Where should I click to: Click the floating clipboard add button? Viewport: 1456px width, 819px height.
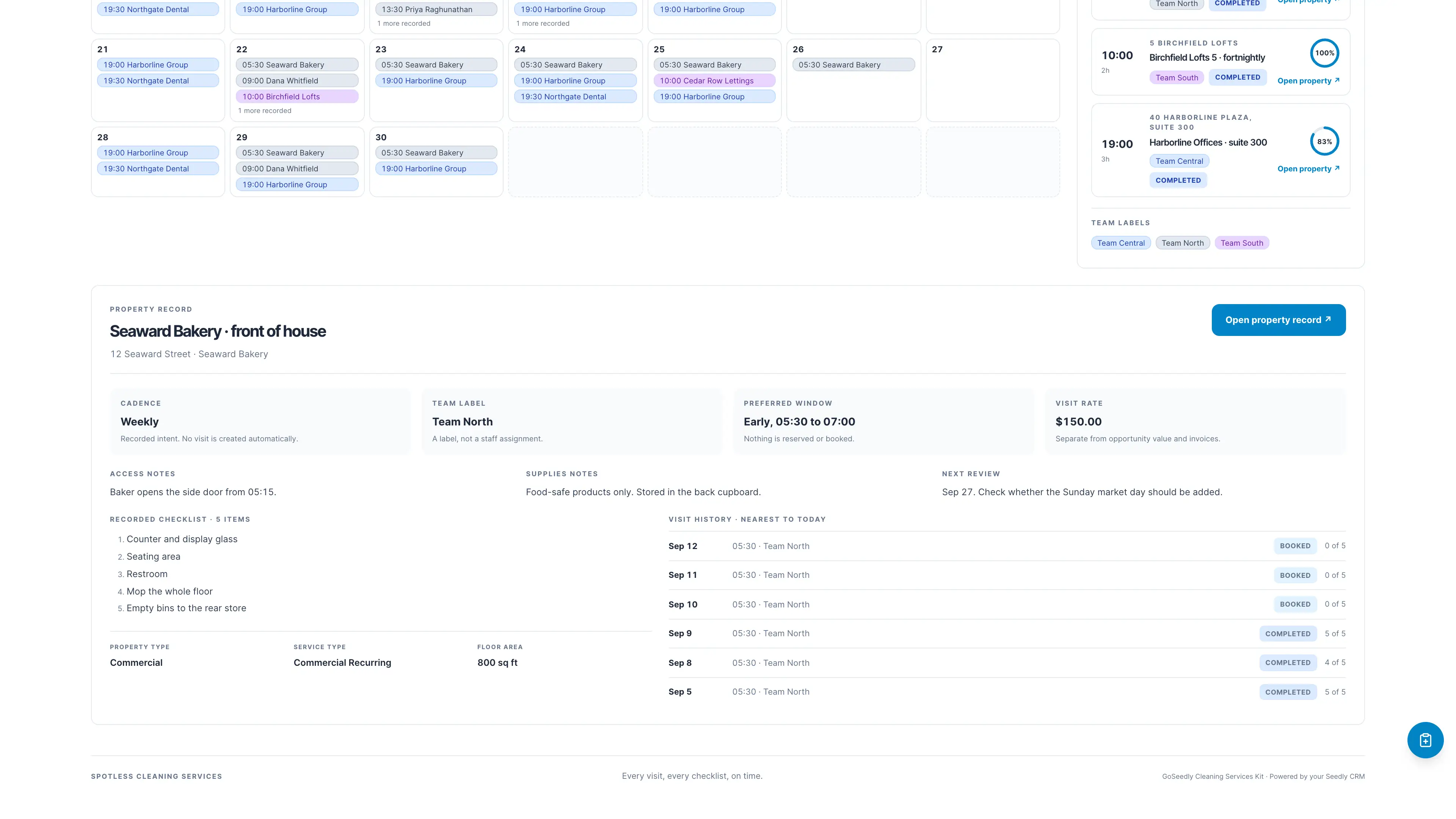pyautogui.click(x=1425, y=740)
